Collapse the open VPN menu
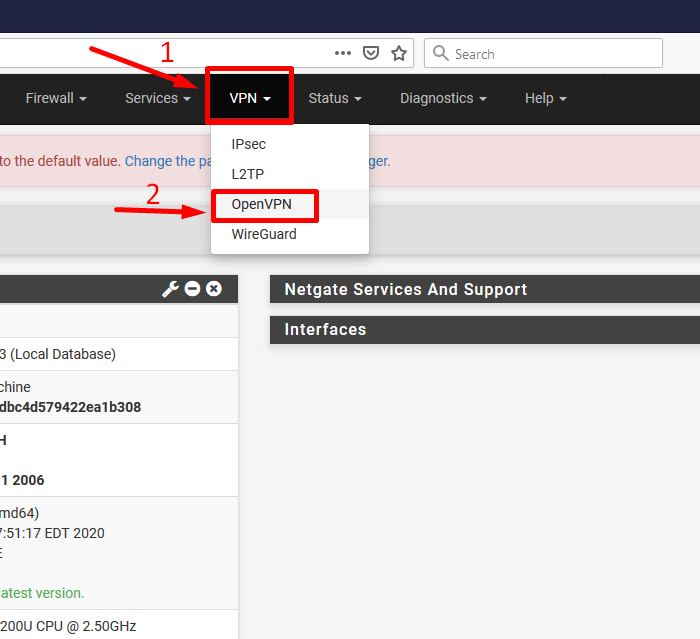The height and width of the screenshot is (639, 700). (250, 98)
